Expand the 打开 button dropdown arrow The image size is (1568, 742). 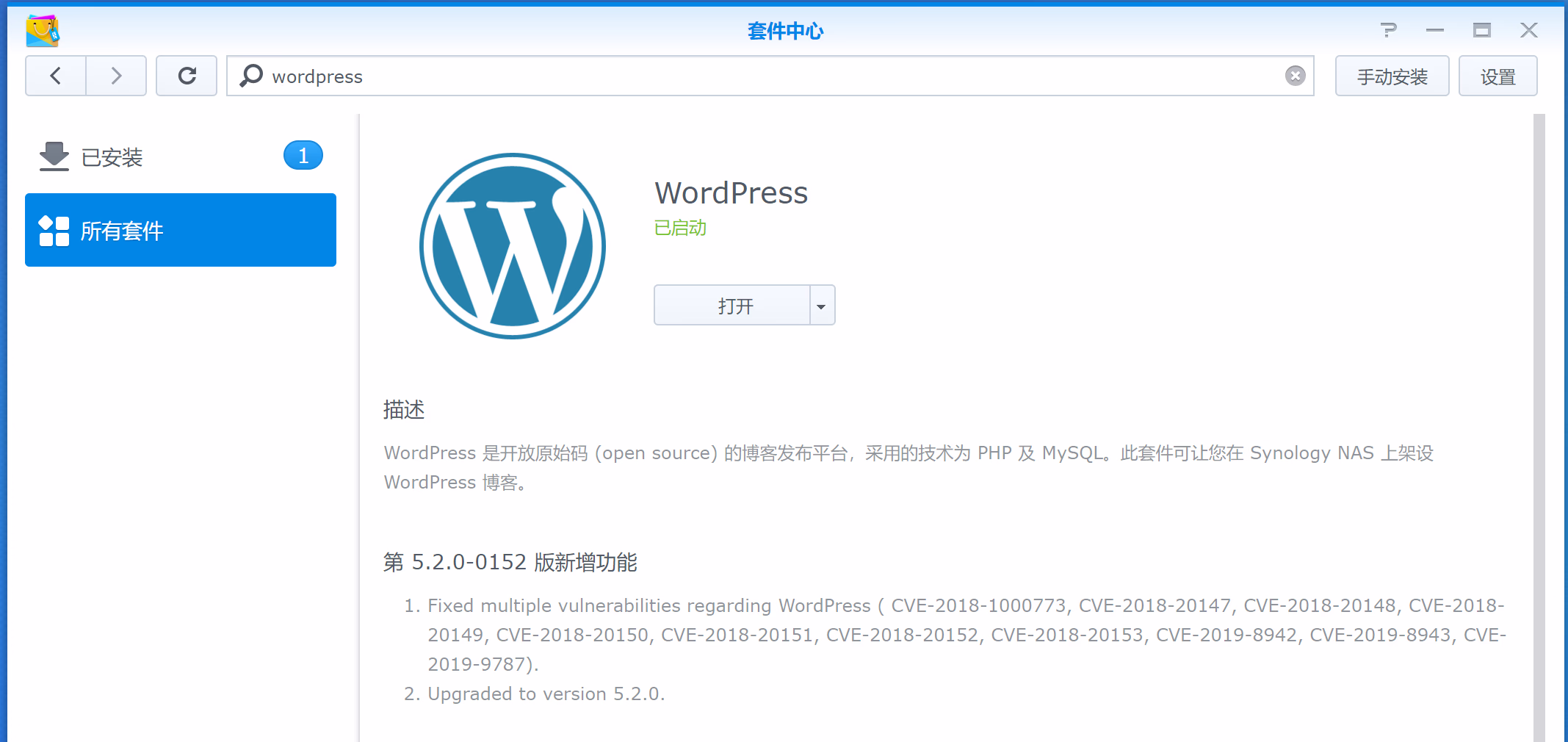click(822, 306)
